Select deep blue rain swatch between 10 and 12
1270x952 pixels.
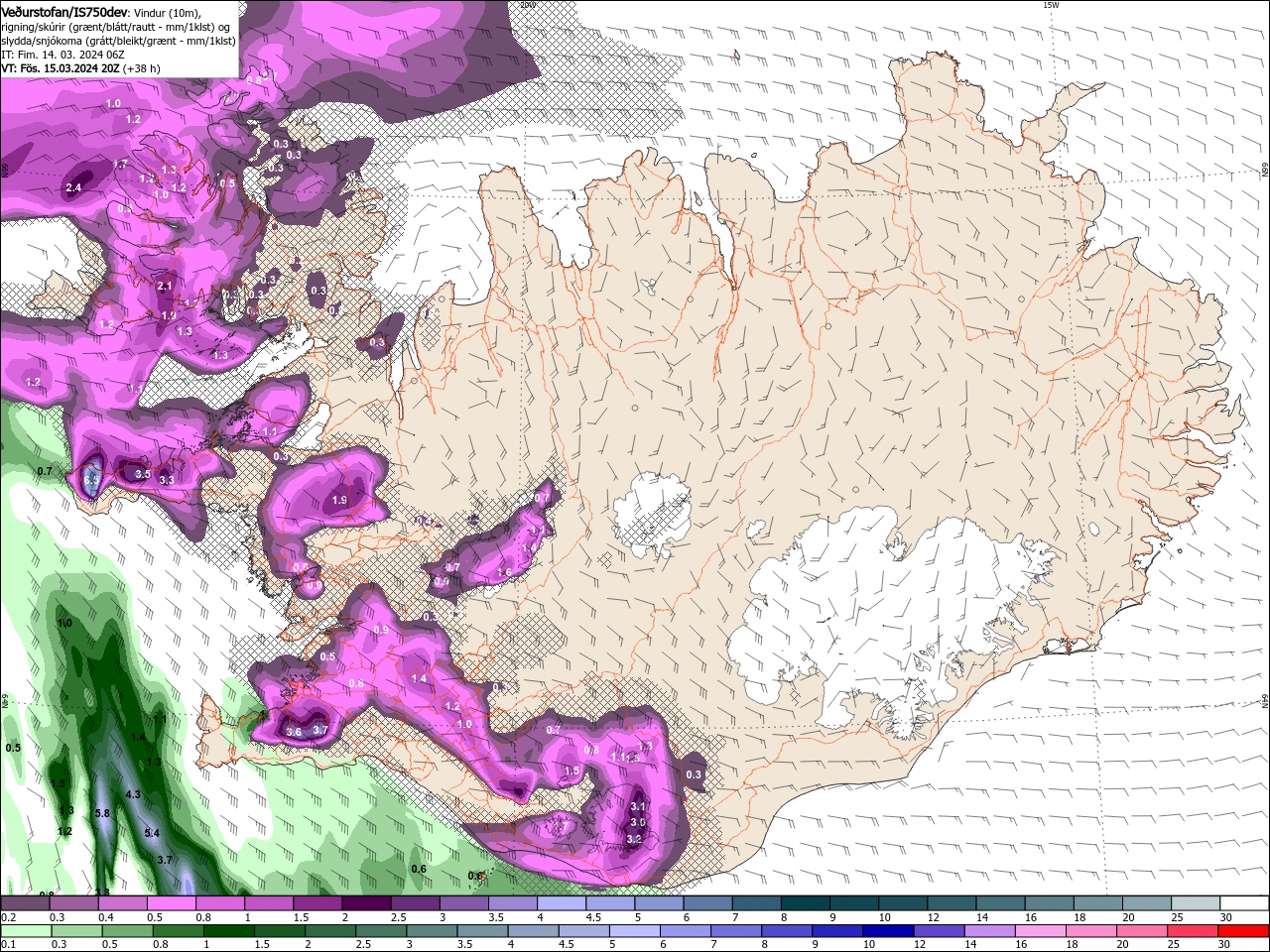point(889,931)
